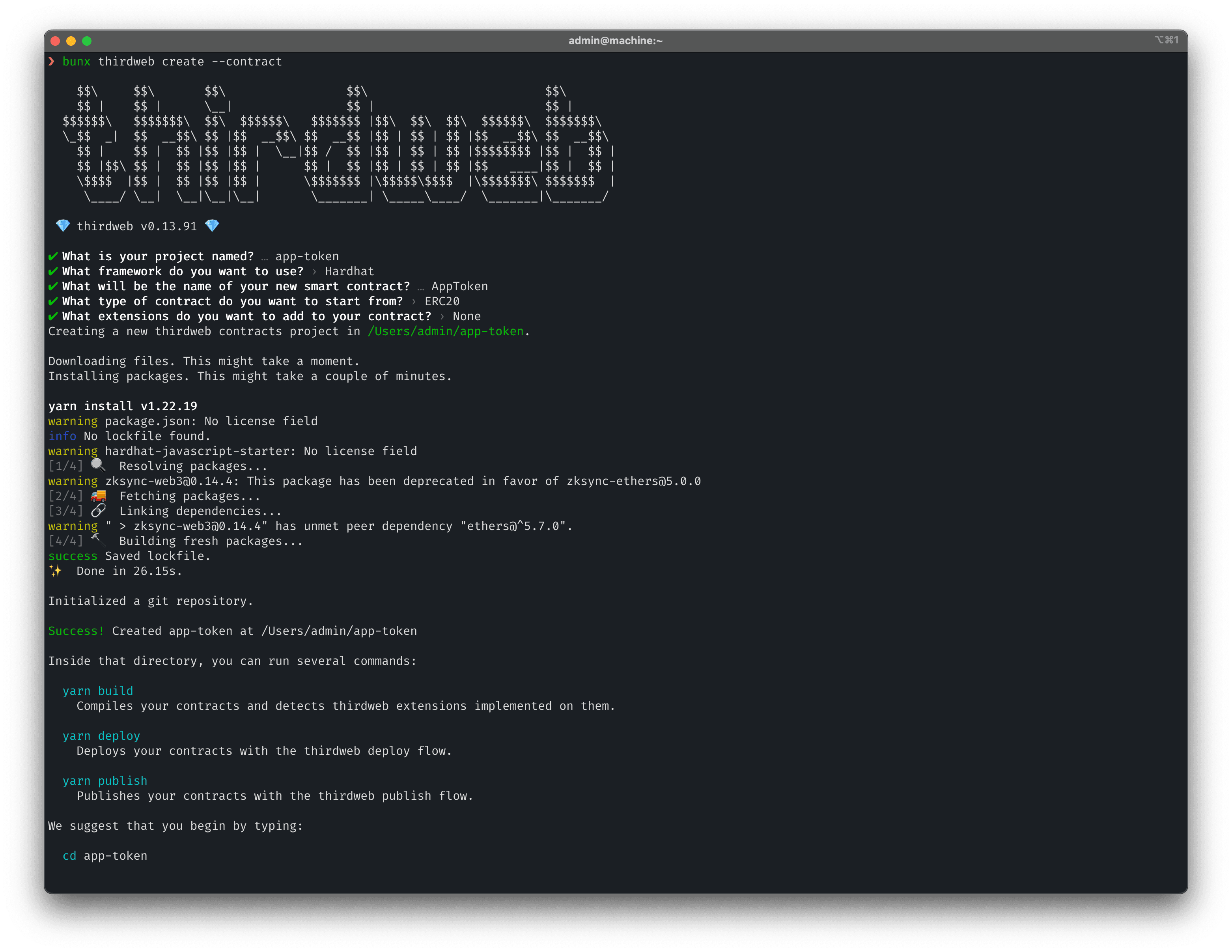Click the answer 'None' for extensions
1232x952 pixels.
pos(467,316)
